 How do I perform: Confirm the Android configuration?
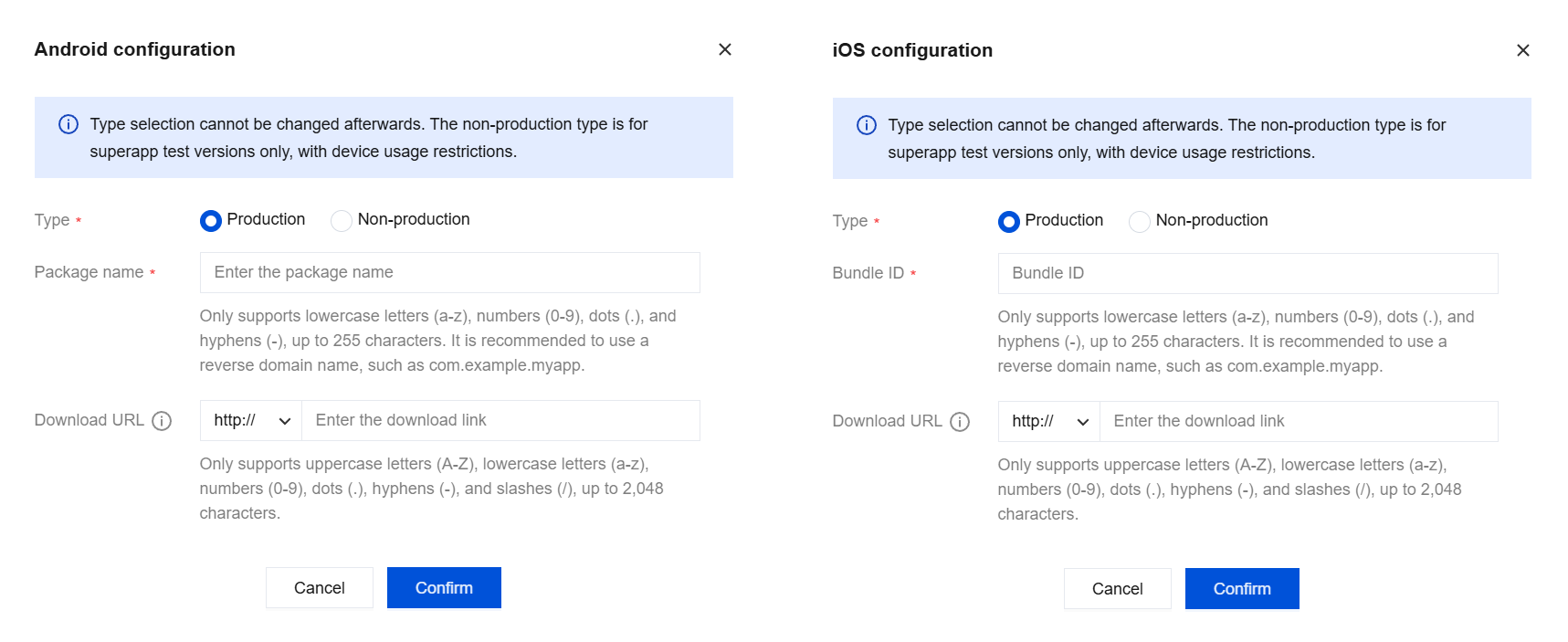click(444, 588)
